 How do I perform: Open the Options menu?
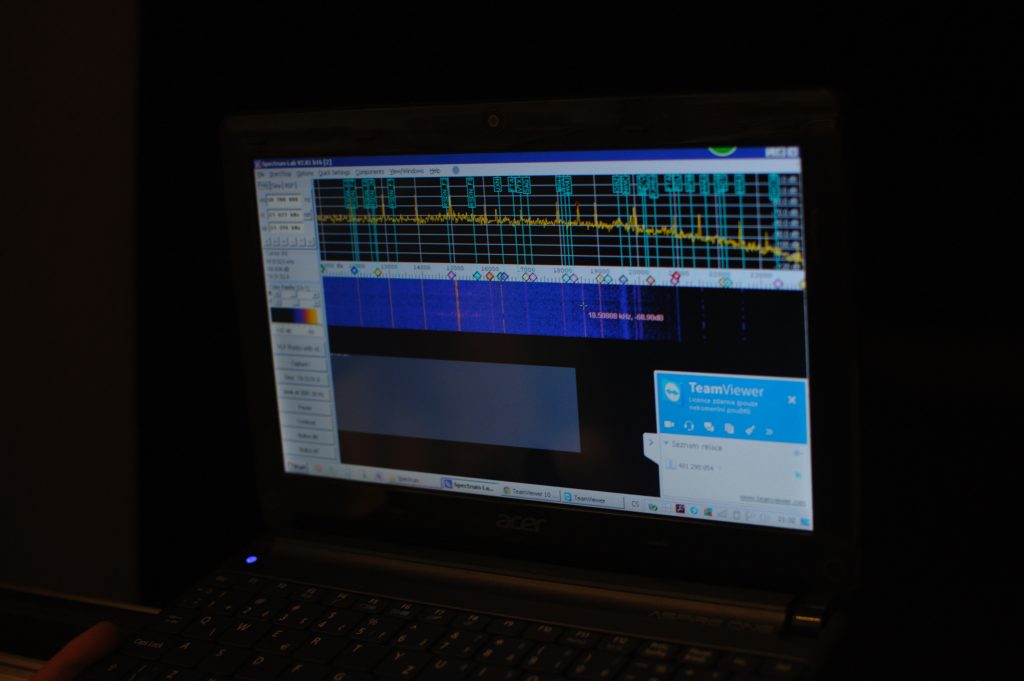pyautogui.click(x=305, y=174)
